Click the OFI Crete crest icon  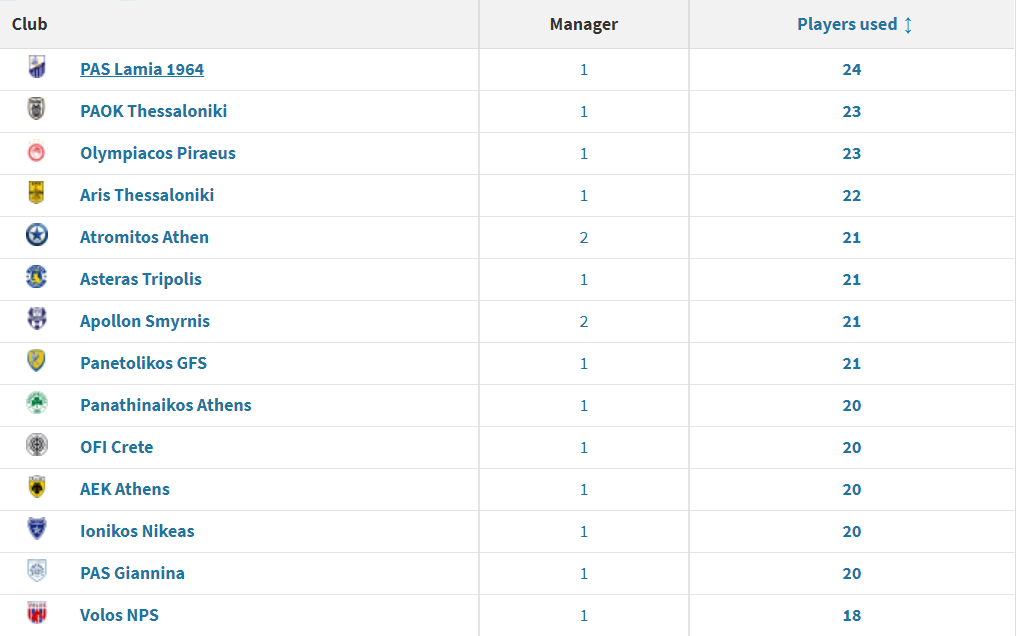point(37,445)
